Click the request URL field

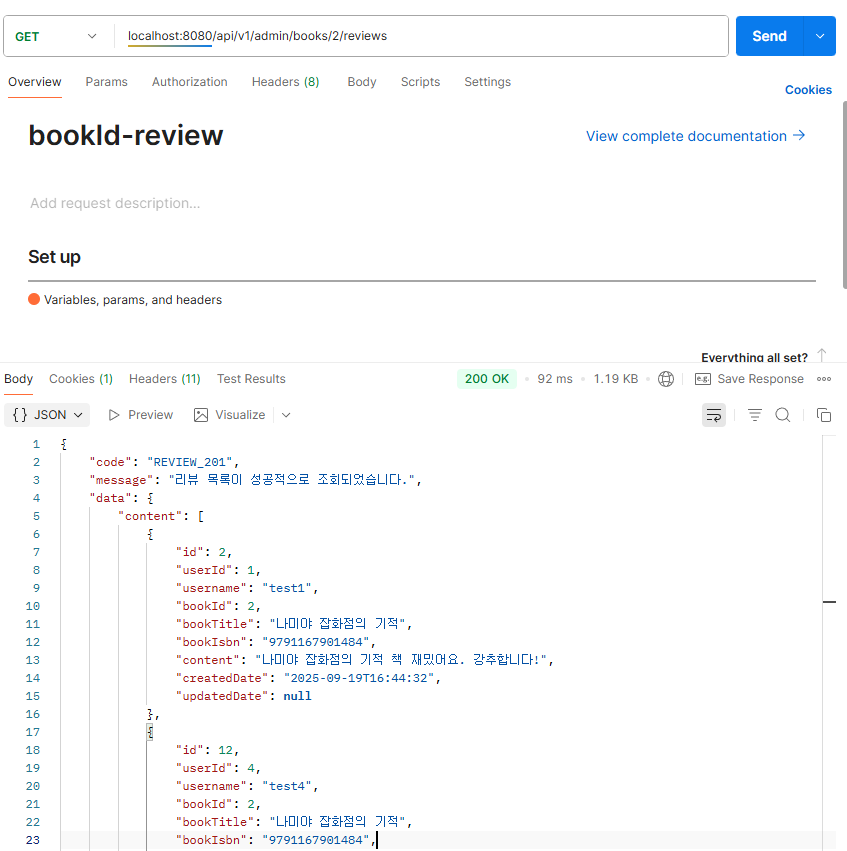click(421, 36)
